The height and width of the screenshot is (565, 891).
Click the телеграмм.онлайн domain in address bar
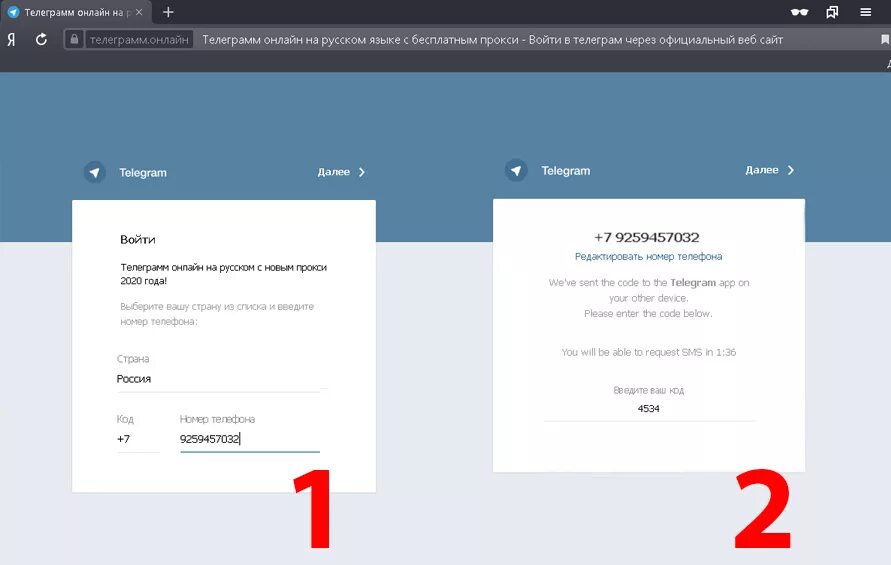pos(139,40)
